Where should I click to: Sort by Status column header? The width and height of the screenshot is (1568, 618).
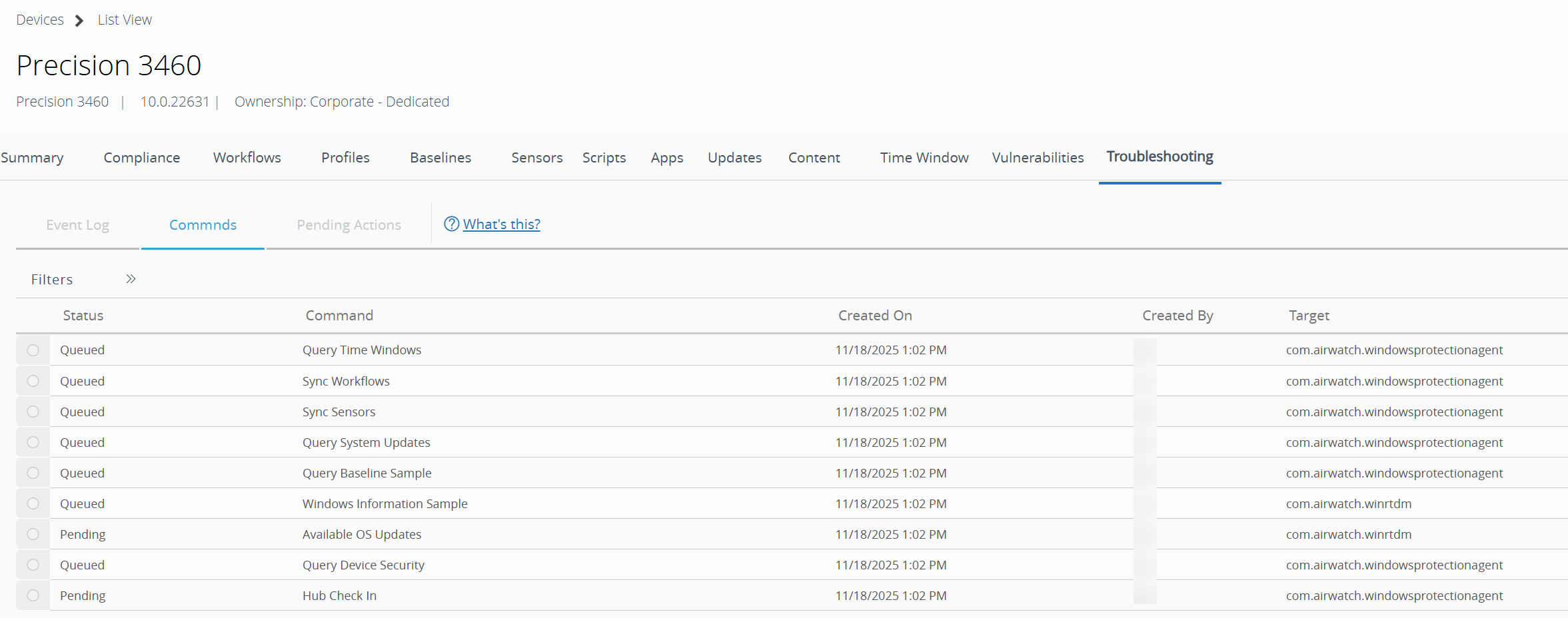83,316
